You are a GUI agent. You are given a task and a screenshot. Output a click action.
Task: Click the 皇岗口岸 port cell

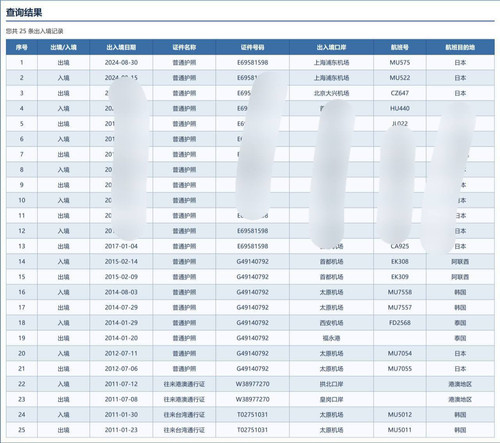pyautogui.click(x=331, y=400)
